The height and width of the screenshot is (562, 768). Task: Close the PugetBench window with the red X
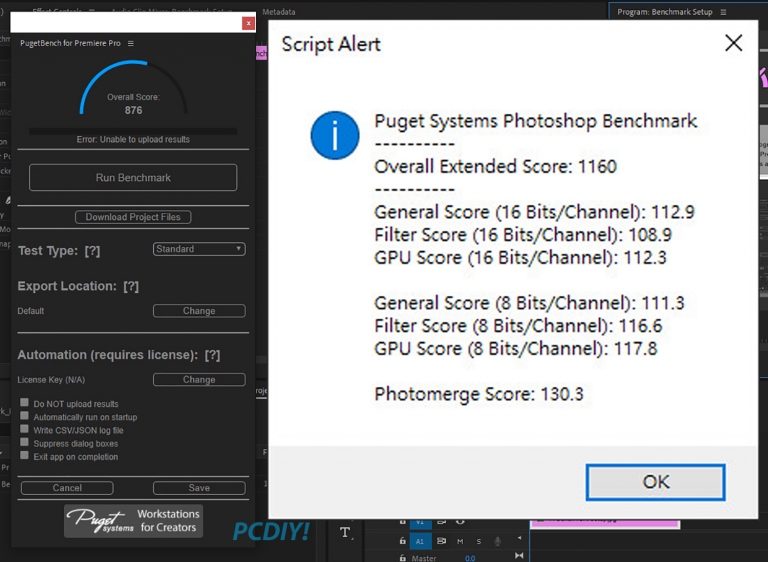[248, 23]
